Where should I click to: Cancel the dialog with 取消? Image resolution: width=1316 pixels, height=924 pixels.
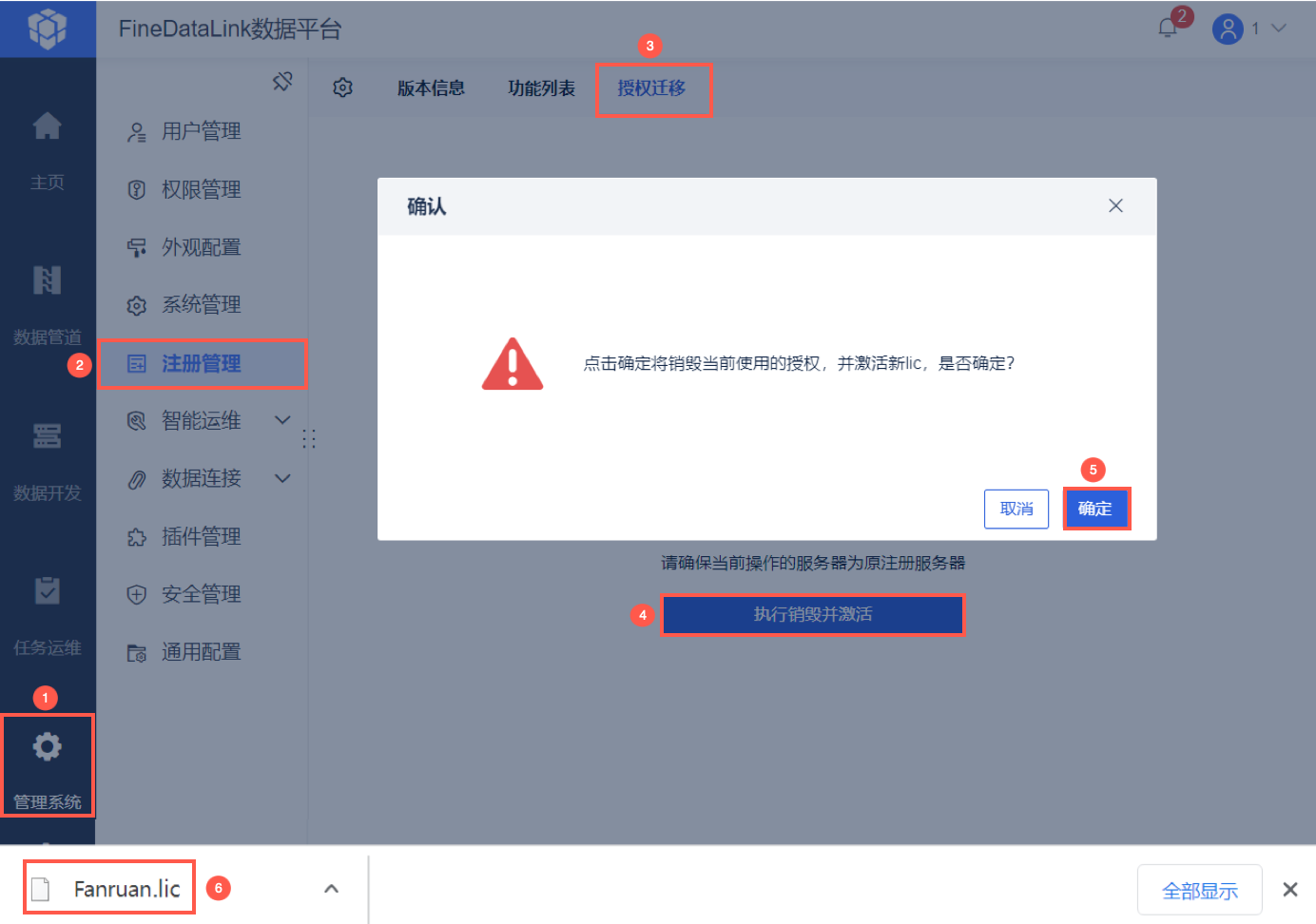(1016, 509)
